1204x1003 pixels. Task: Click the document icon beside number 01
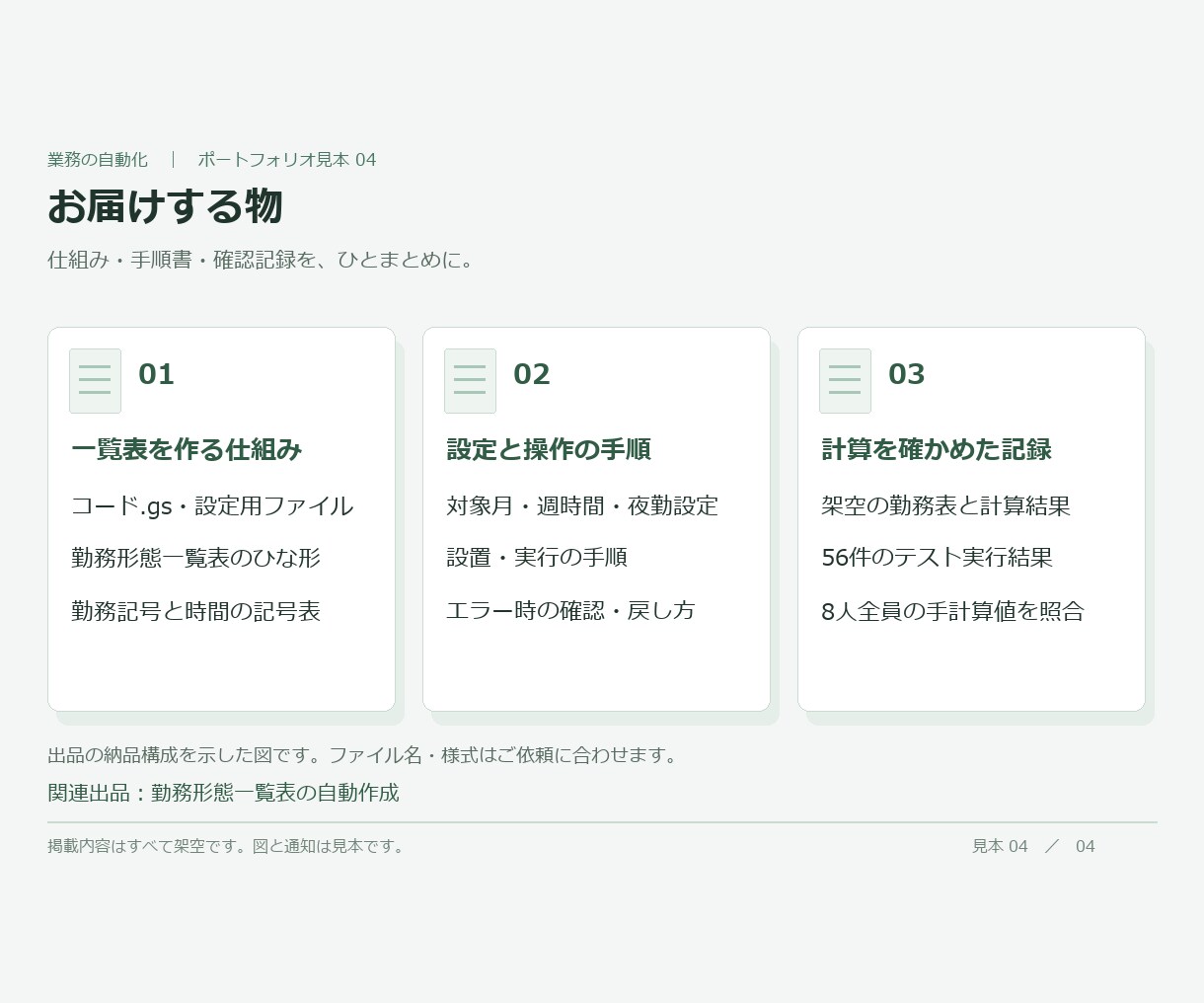click(x=95, y=380)
